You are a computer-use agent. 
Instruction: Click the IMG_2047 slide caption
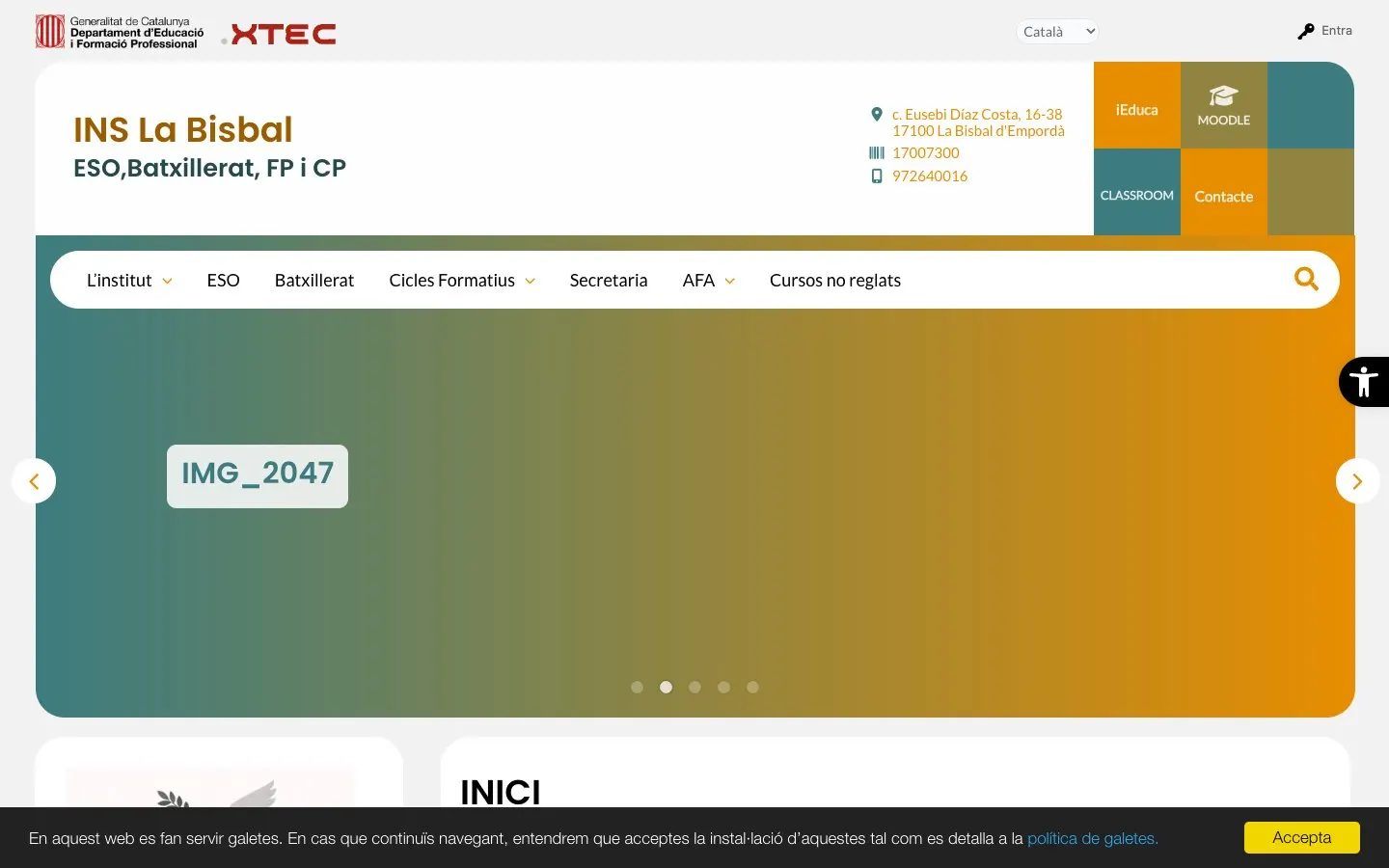(x=258, y=475)
